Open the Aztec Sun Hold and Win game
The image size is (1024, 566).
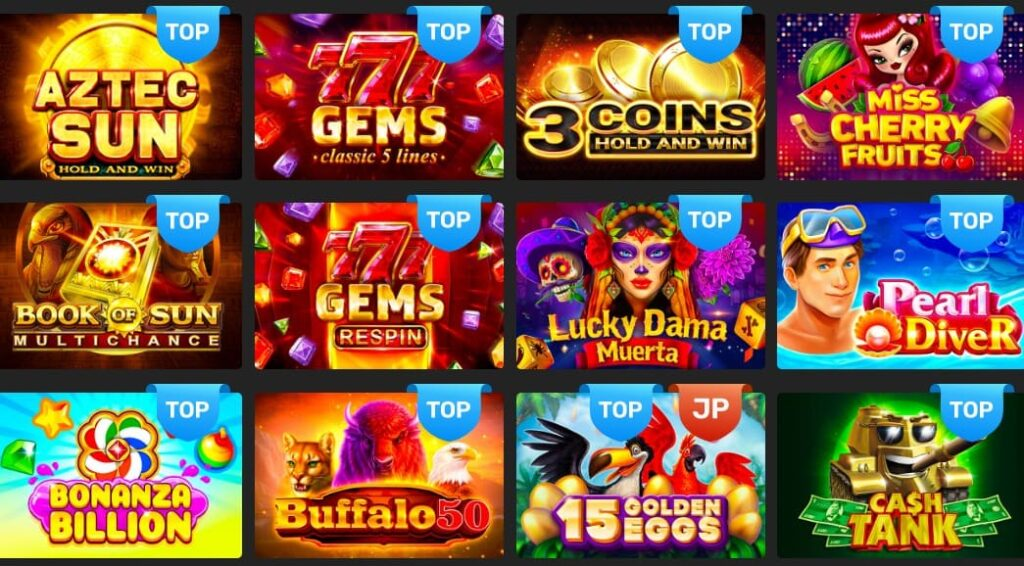120,97
